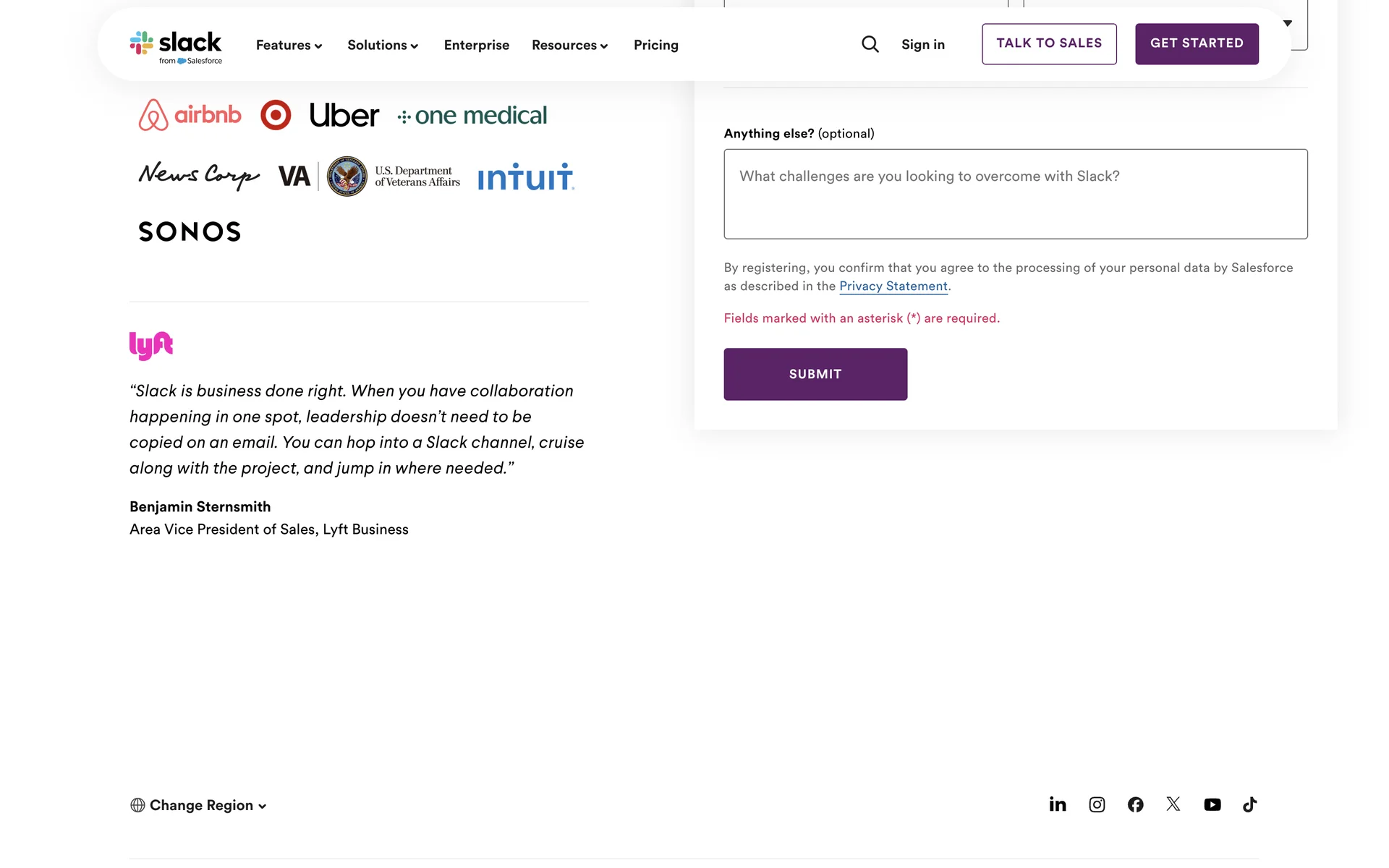Click the Sign in link
The image size is (1389, 868).
click(923, 45)
